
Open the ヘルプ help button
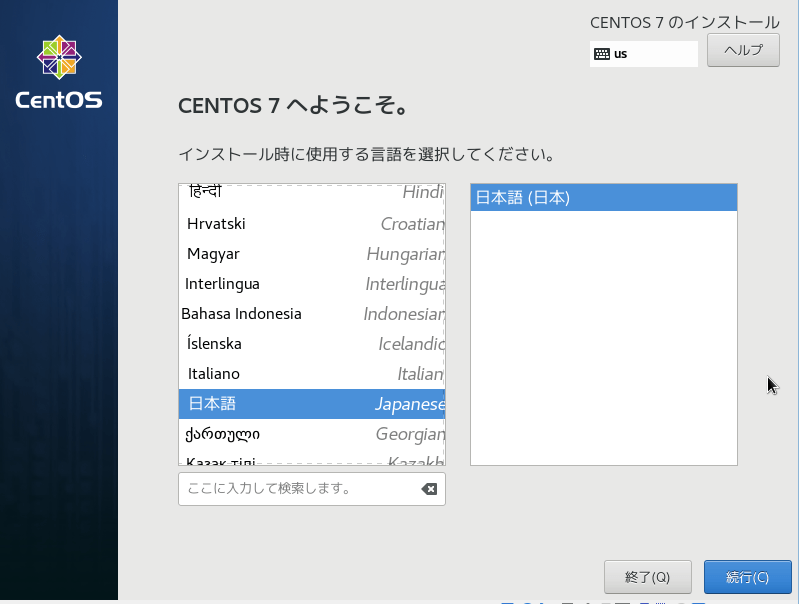[x=743, y=50]
